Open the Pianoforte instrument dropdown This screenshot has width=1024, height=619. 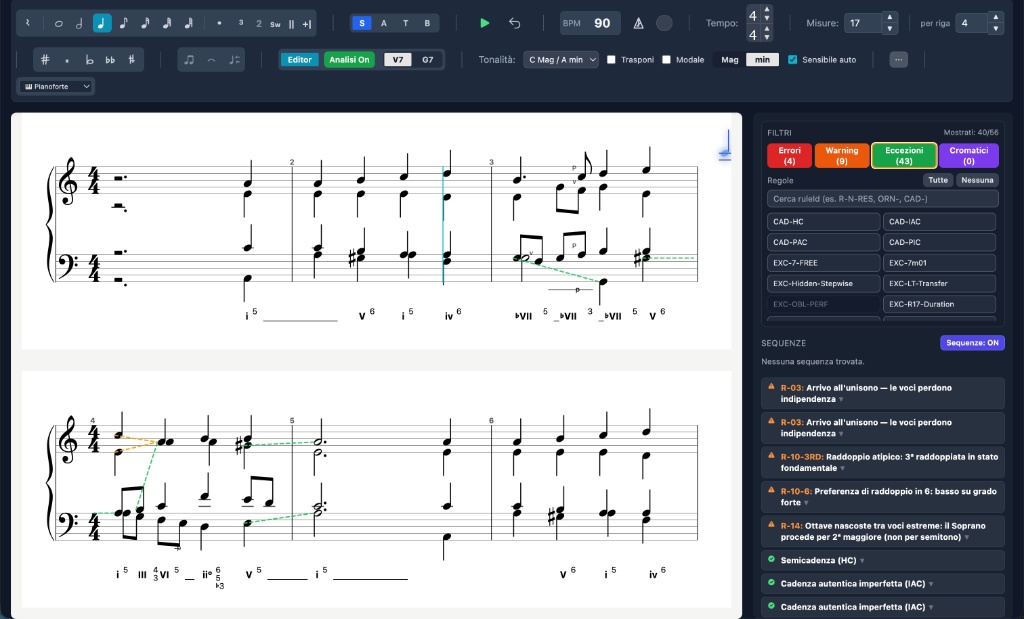click(x=56, y=87)
